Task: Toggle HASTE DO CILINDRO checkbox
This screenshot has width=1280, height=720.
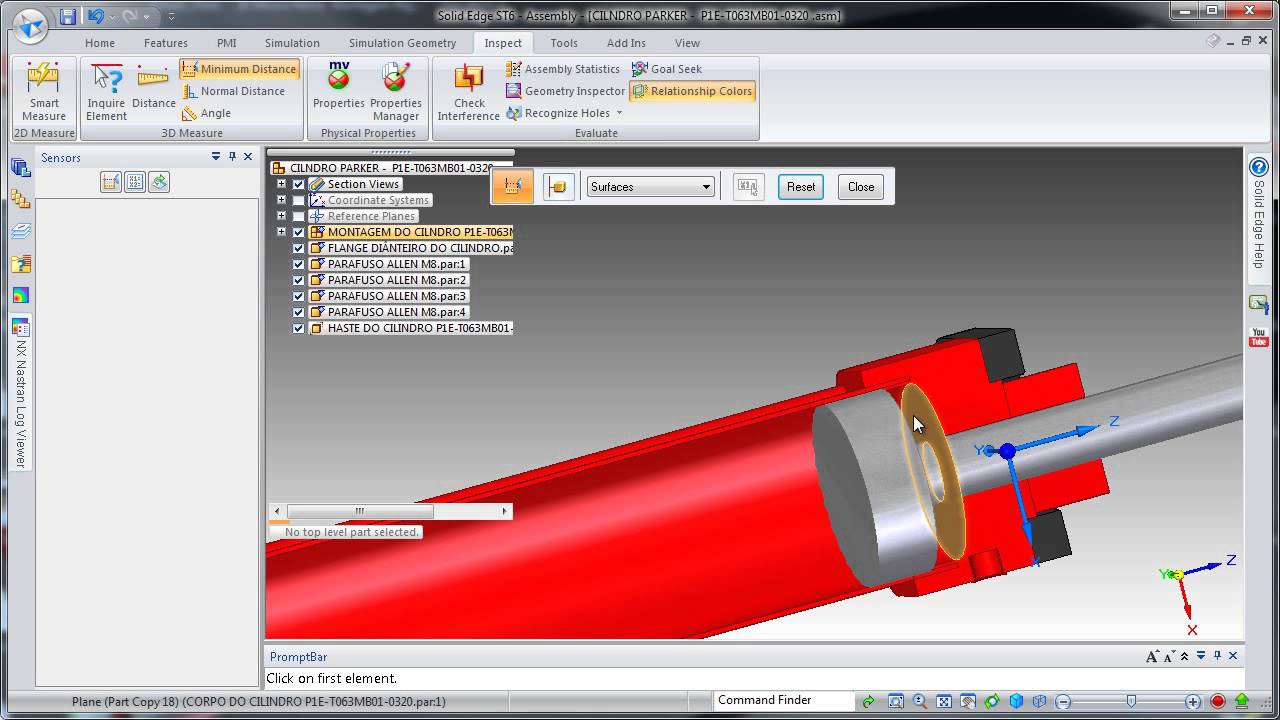Action: pos(298,328)
